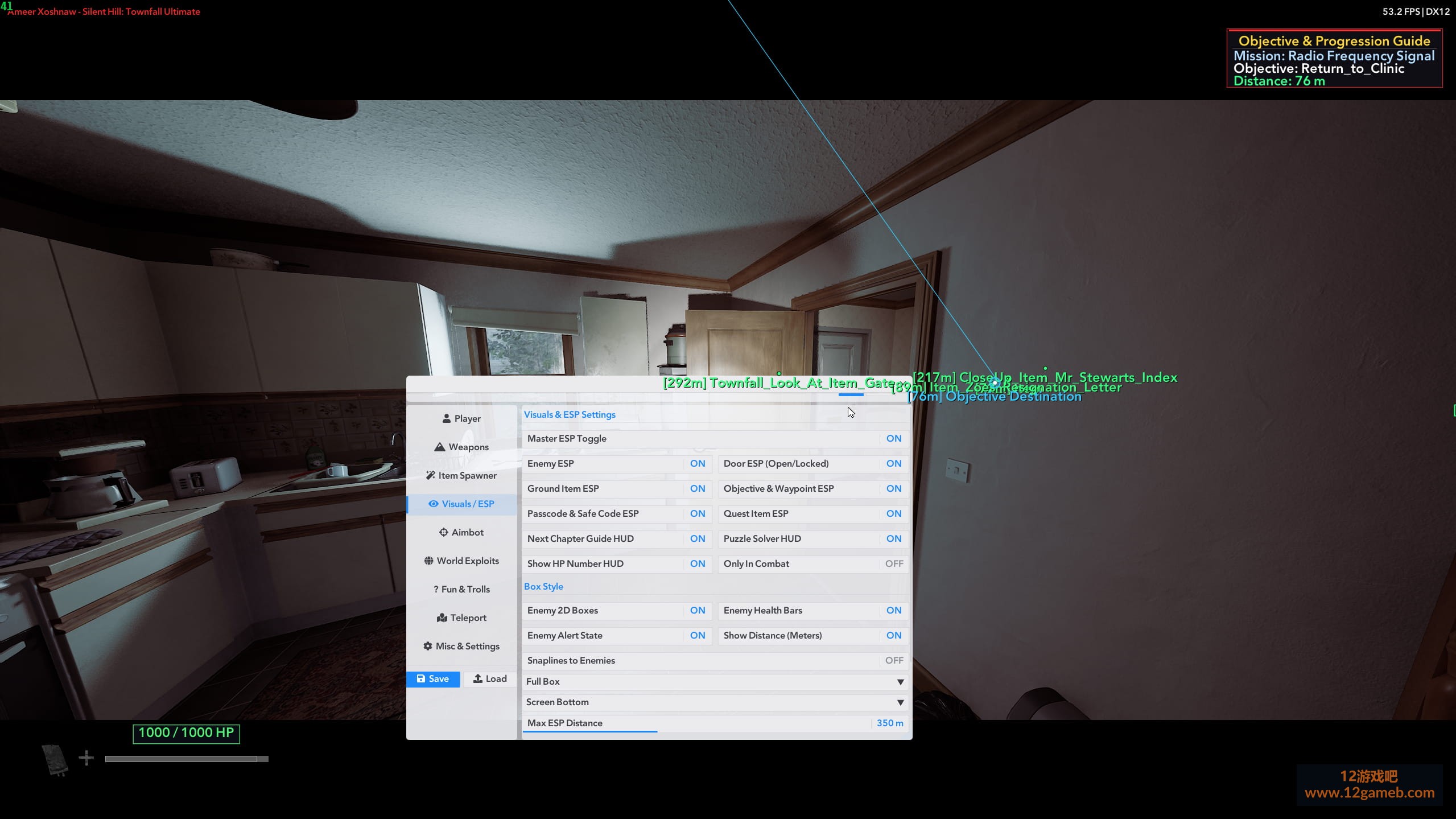Adjust the Max ESP Distance slider
Screen dimensions: 1456x819
tap(715, 723)
